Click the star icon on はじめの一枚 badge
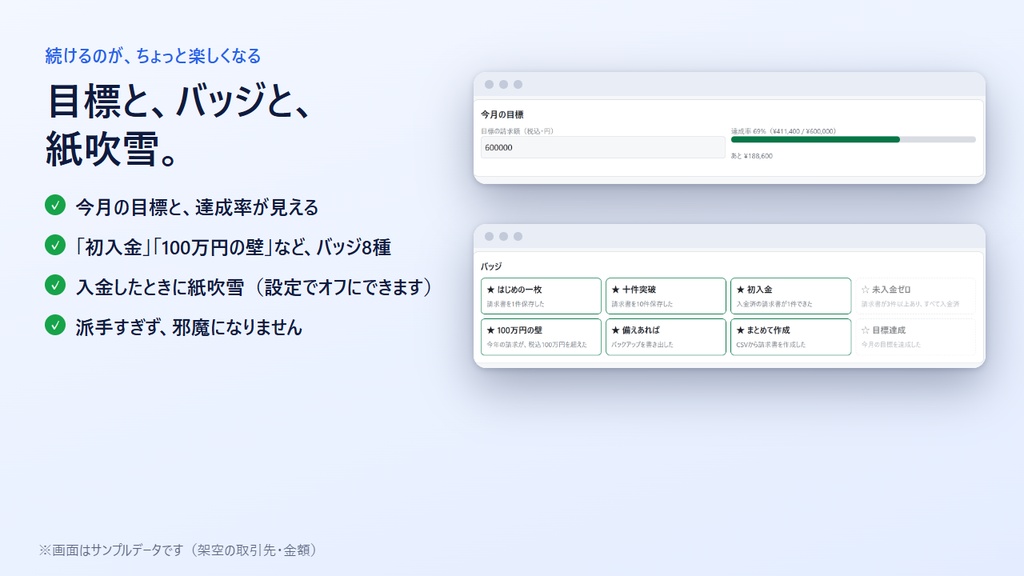This screenshot has height=576, width=1024. (x=490, y=290)
